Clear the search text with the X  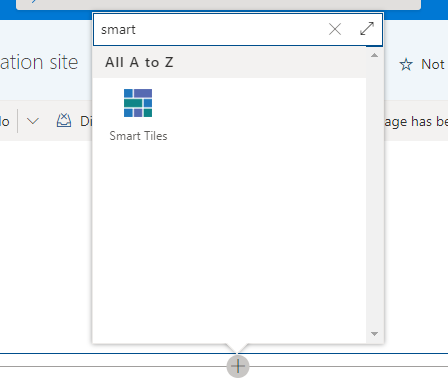(x=335, y=29)
